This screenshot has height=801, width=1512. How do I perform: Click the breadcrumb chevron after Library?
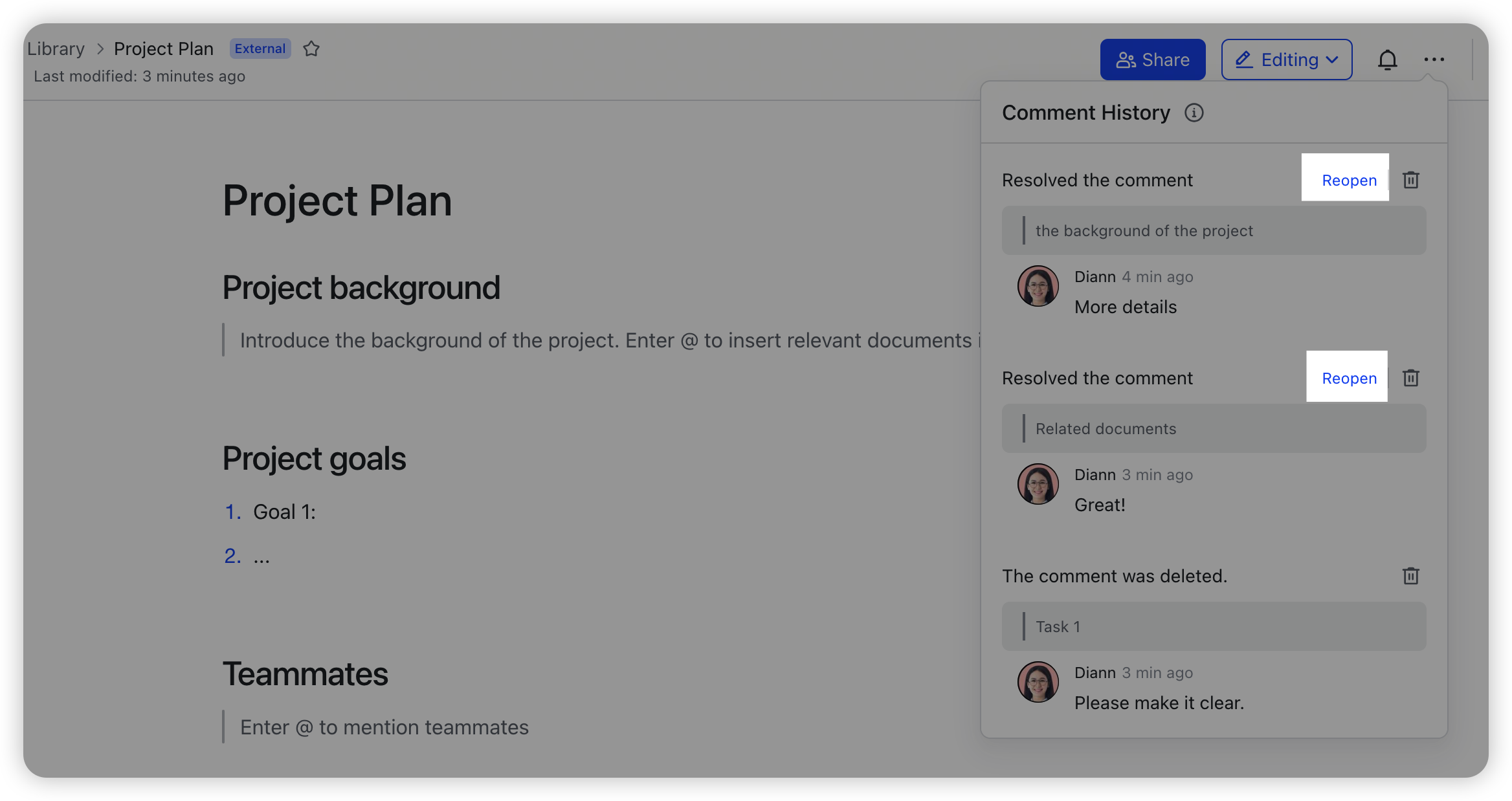click(x=100, y=49)
